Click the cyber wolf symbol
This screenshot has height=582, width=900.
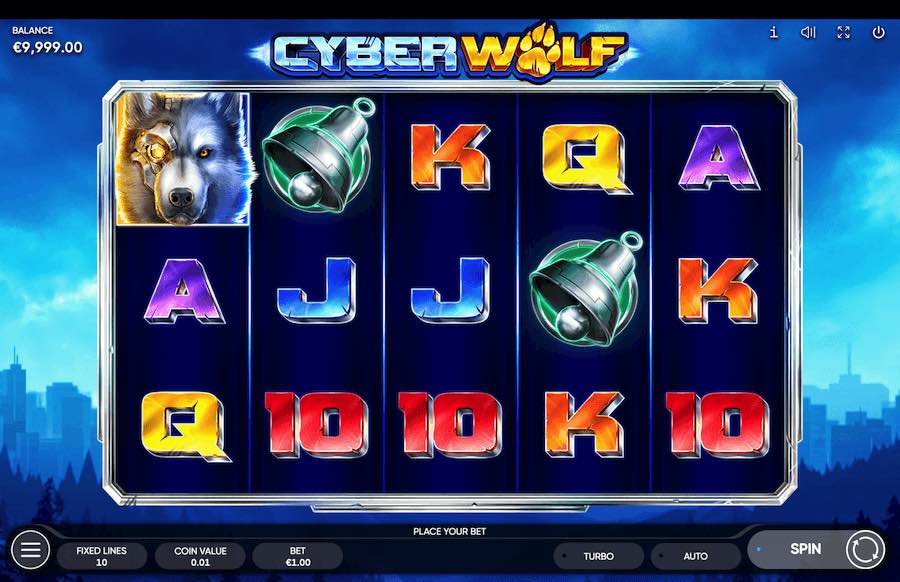point(183,158)
